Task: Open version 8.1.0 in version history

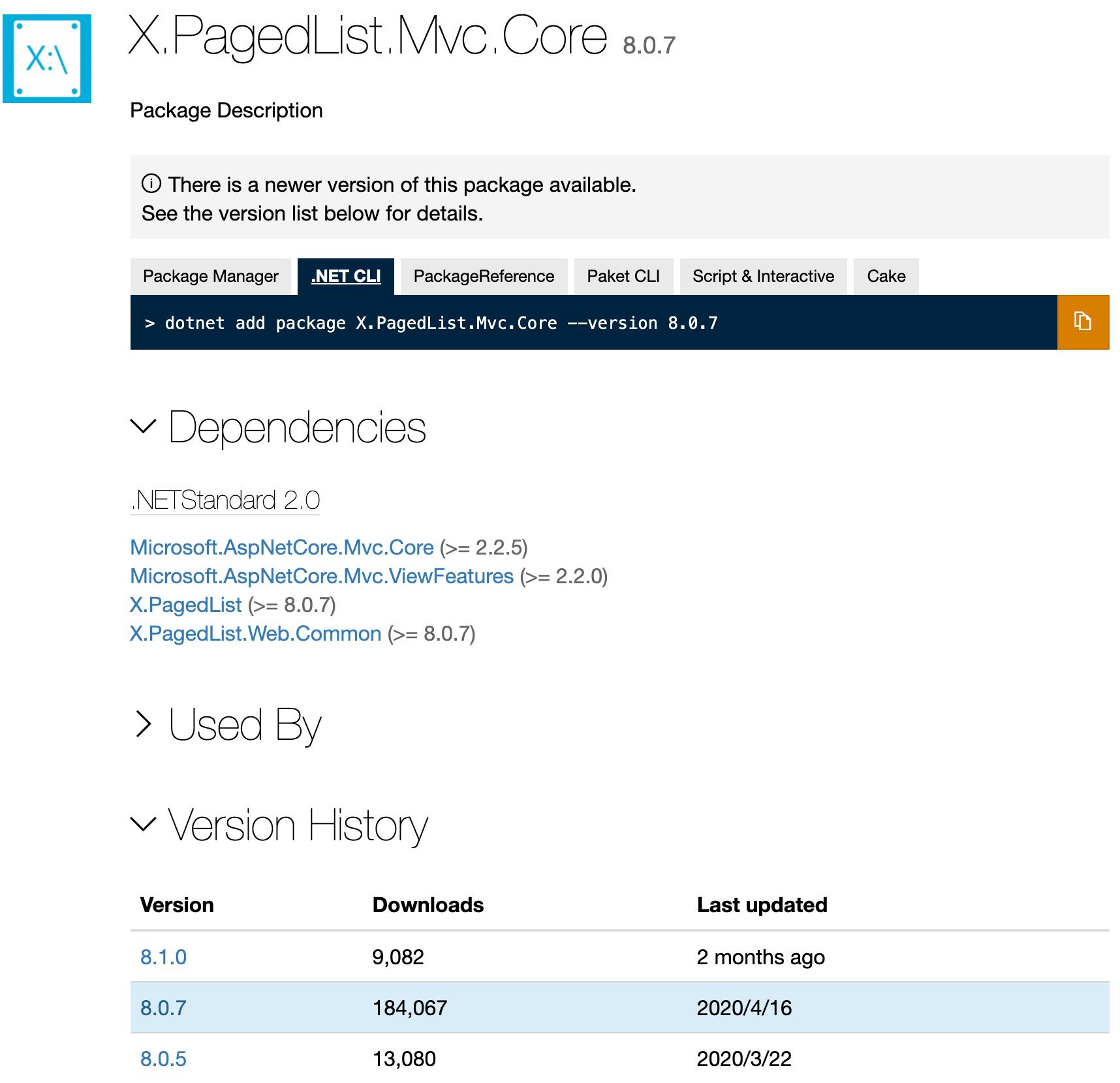Action: [x=163, y=957]
